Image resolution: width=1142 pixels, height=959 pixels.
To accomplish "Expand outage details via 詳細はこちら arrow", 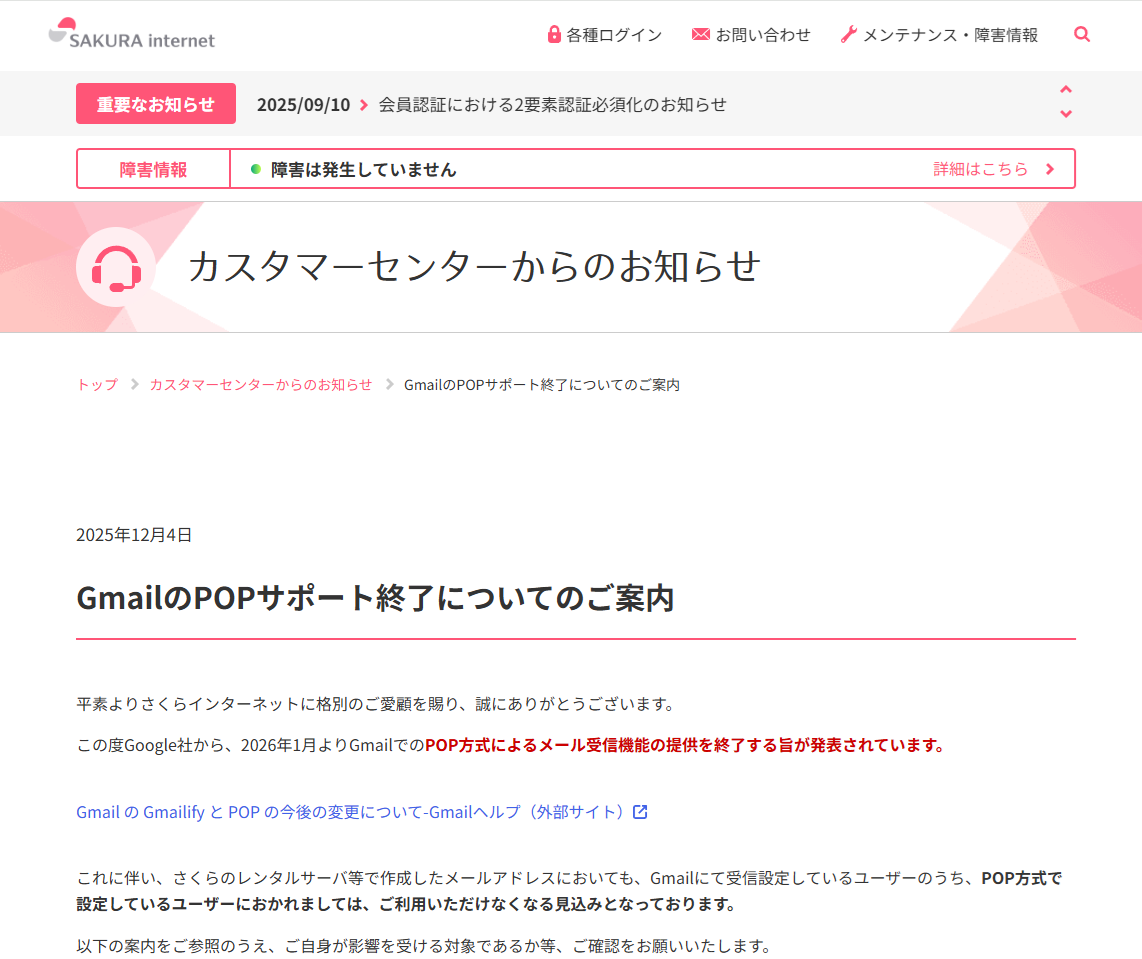I will [x=1050, y=169].
